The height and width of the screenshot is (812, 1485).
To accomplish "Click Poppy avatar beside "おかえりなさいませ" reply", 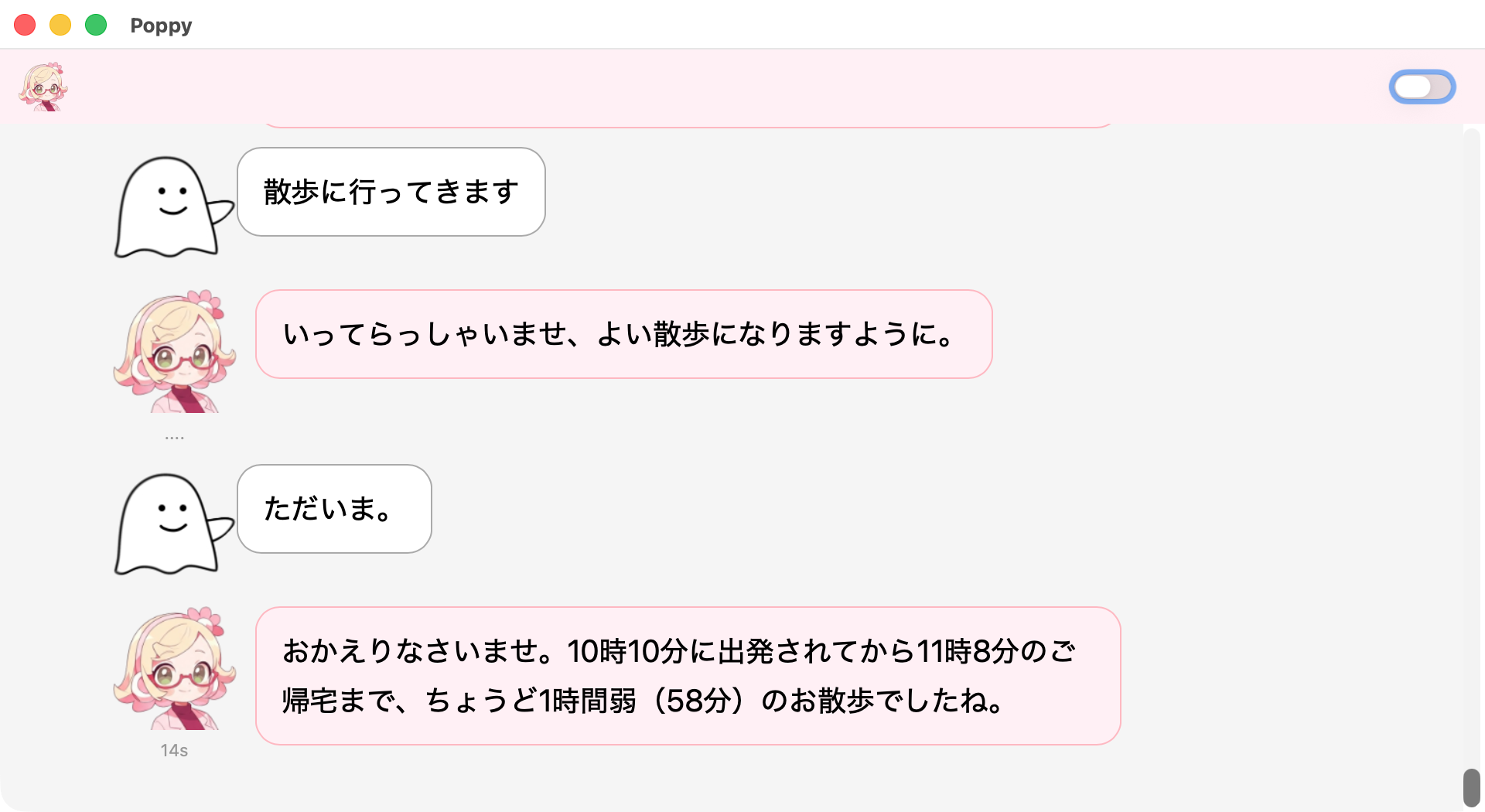I will (x=175, y=670).
